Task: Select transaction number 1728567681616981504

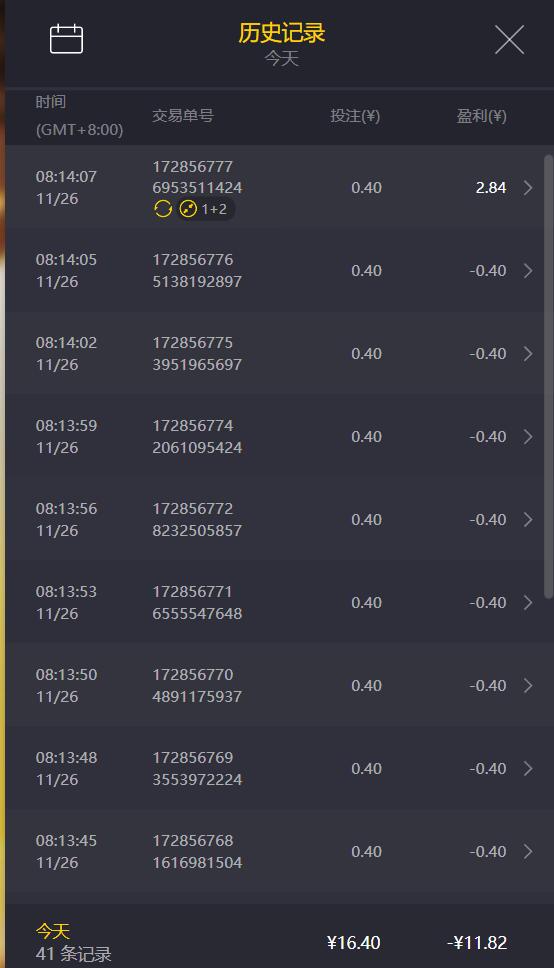Action: pyautogui.click(x=197, y=851)
